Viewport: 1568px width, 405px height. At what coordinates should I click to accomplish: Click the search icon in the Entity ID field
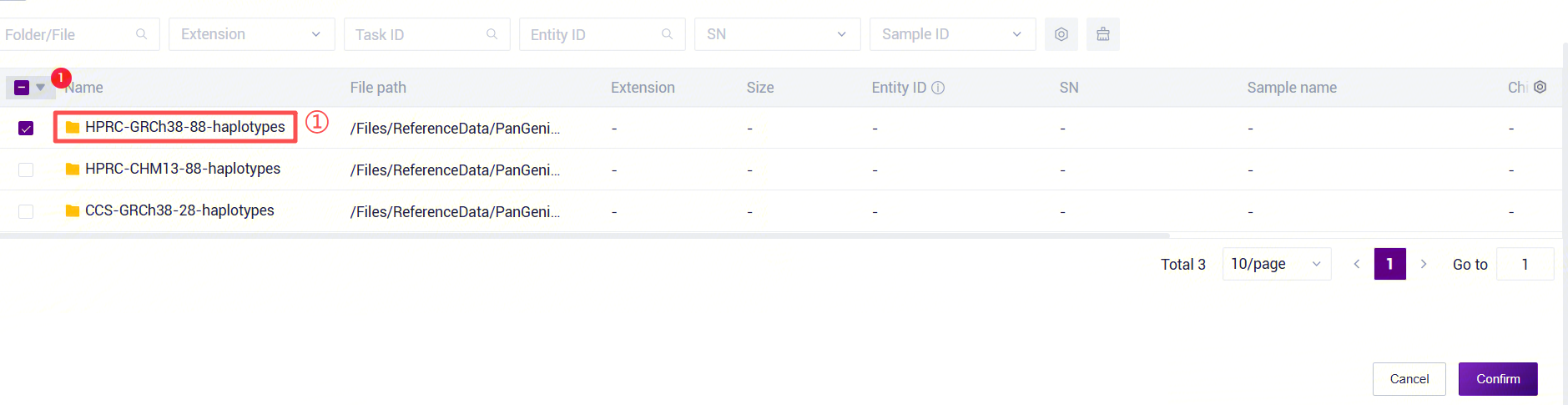[x=667, y=34]
